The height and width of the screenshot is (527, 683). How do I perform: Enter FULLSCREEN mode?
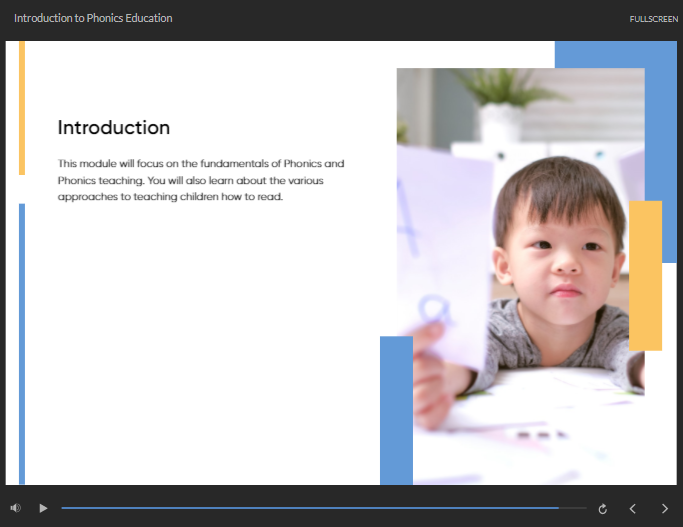click(653, 19)
